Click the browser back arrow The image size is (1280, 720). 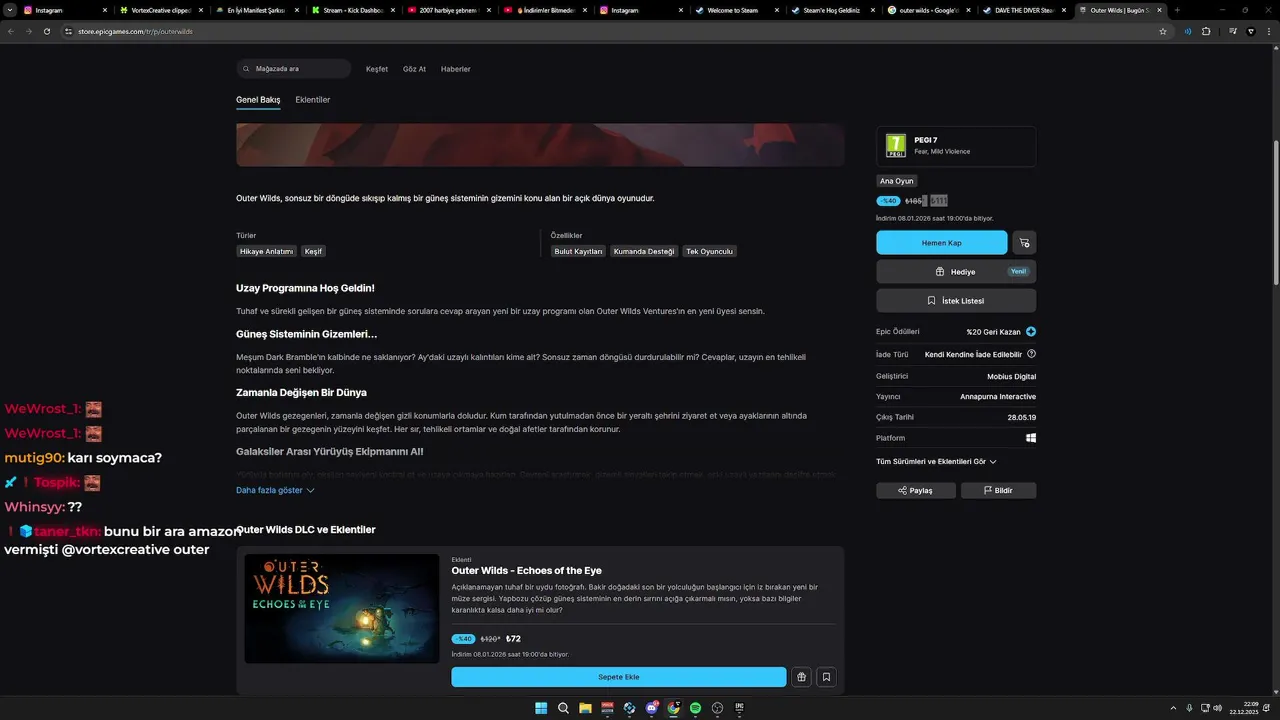[11, 31]
